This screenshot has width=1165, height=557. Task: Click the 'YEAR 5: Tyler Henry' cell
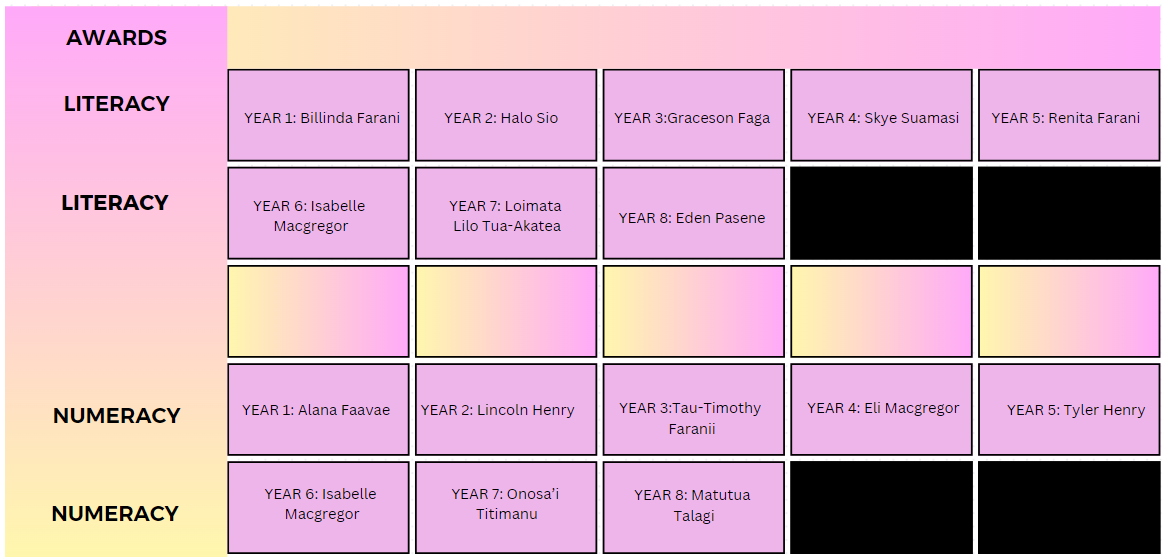click(1068, 409)
